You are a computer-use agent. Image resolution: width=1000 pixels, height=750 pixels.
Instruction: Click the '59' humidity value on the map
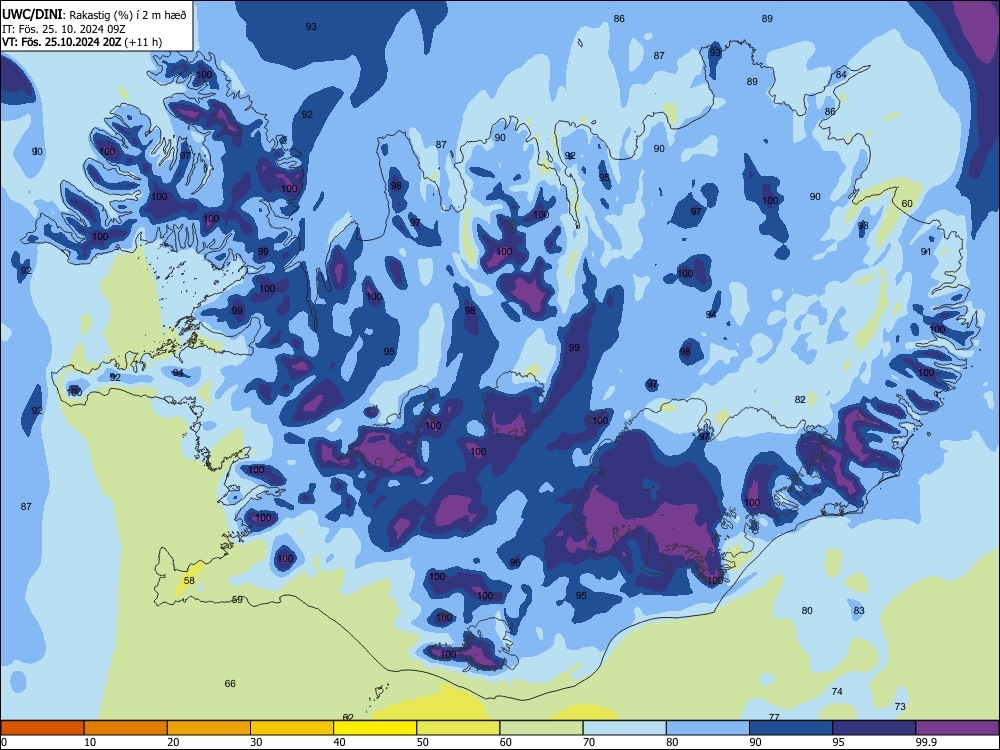pyautogui.click(x=237, y=599)
